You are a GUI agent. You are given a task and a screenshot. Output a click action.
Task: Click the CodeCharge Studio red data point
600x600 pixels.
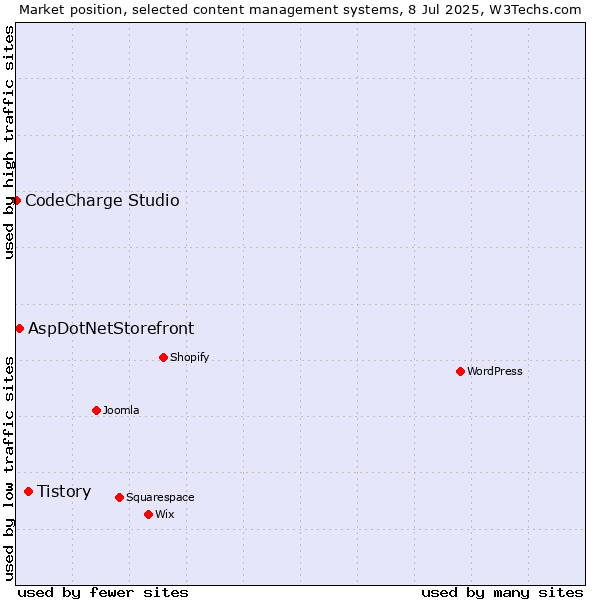tap(16, 201)
